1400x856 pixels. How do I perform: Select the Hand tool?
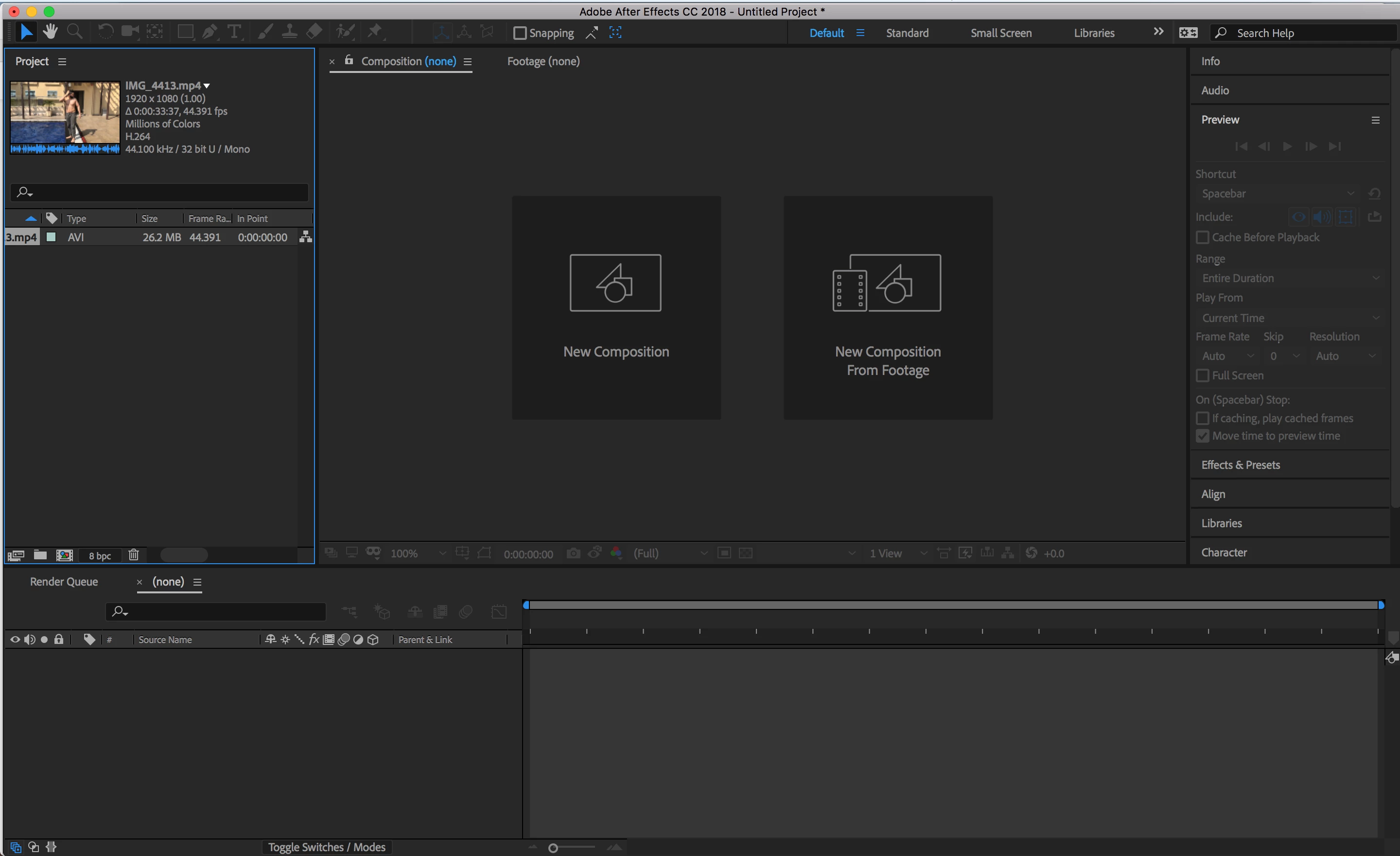50,32
